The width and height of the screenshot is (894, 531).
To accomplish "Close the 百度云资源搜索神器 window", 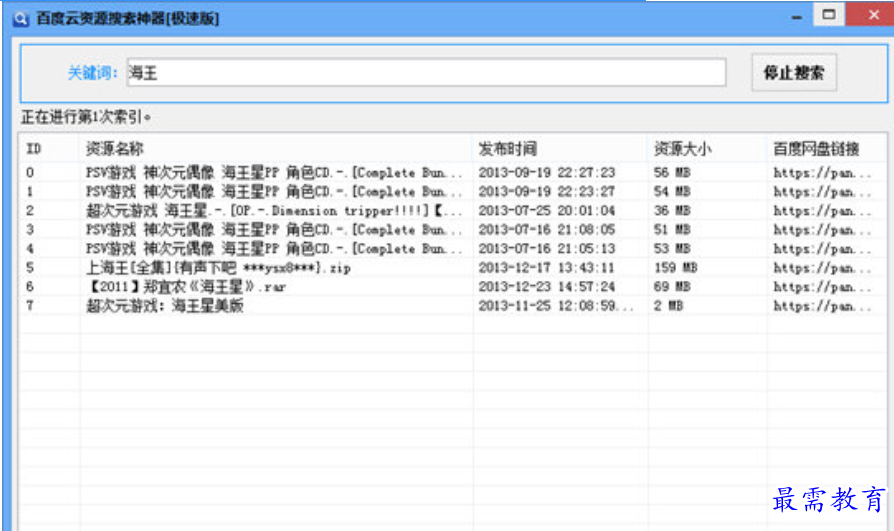I will [872, 14].
